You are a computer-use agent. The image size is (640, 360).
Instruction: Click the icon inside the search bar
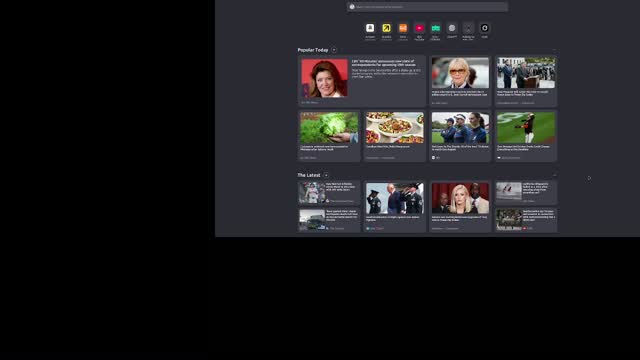click(352, 7)
